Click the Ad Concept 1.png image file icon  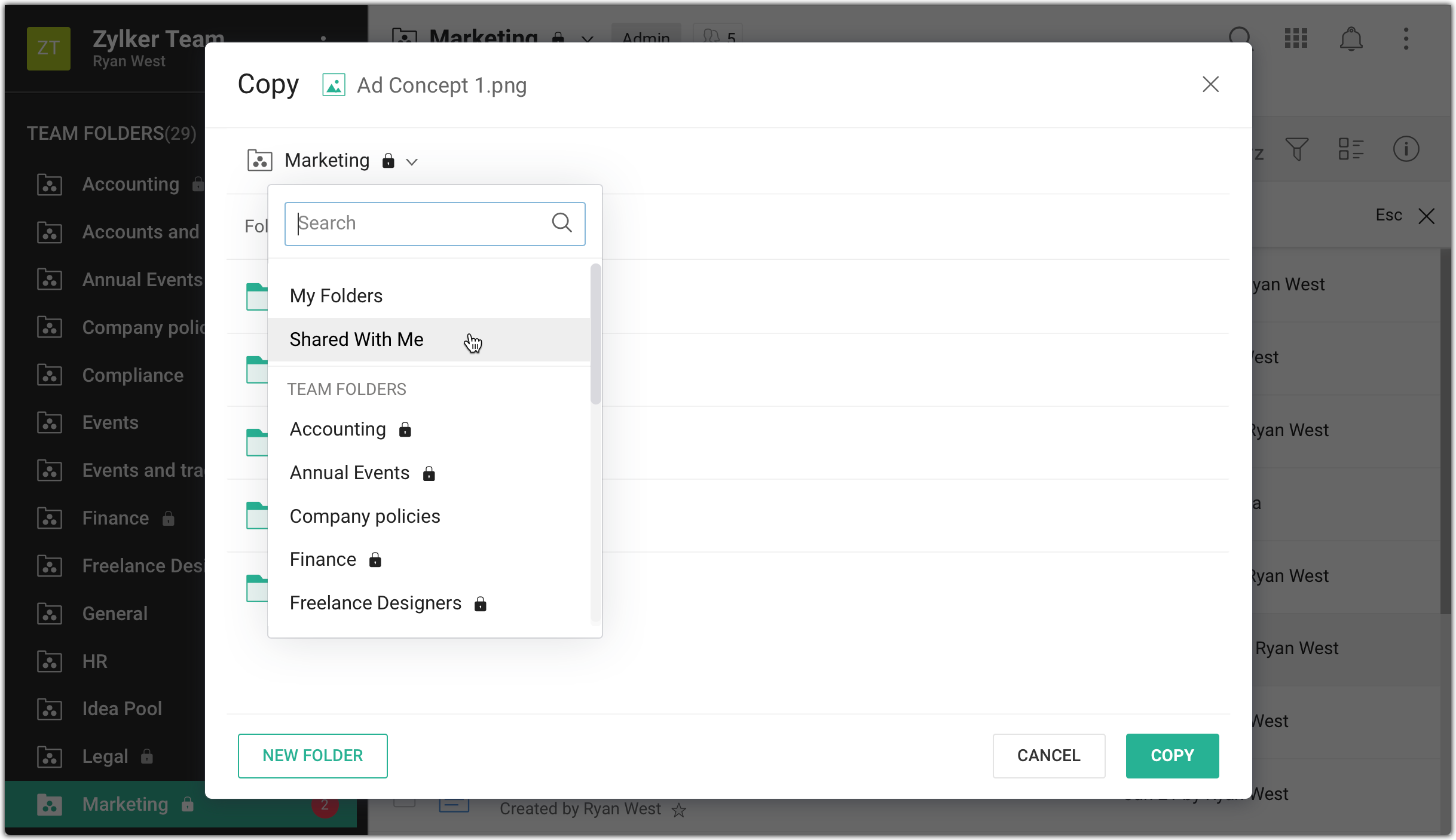tap(334, 85)
